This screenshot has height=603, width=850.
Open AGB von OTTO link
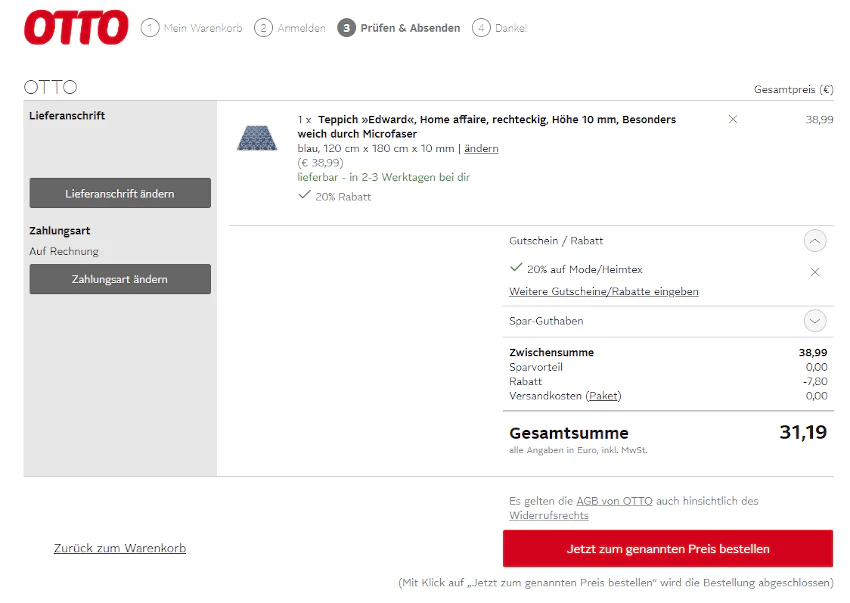pos(614,501)
